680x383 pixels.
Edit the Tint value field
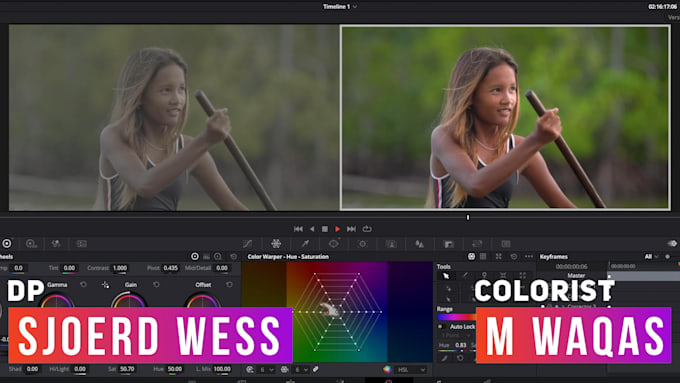coord(69,268)
